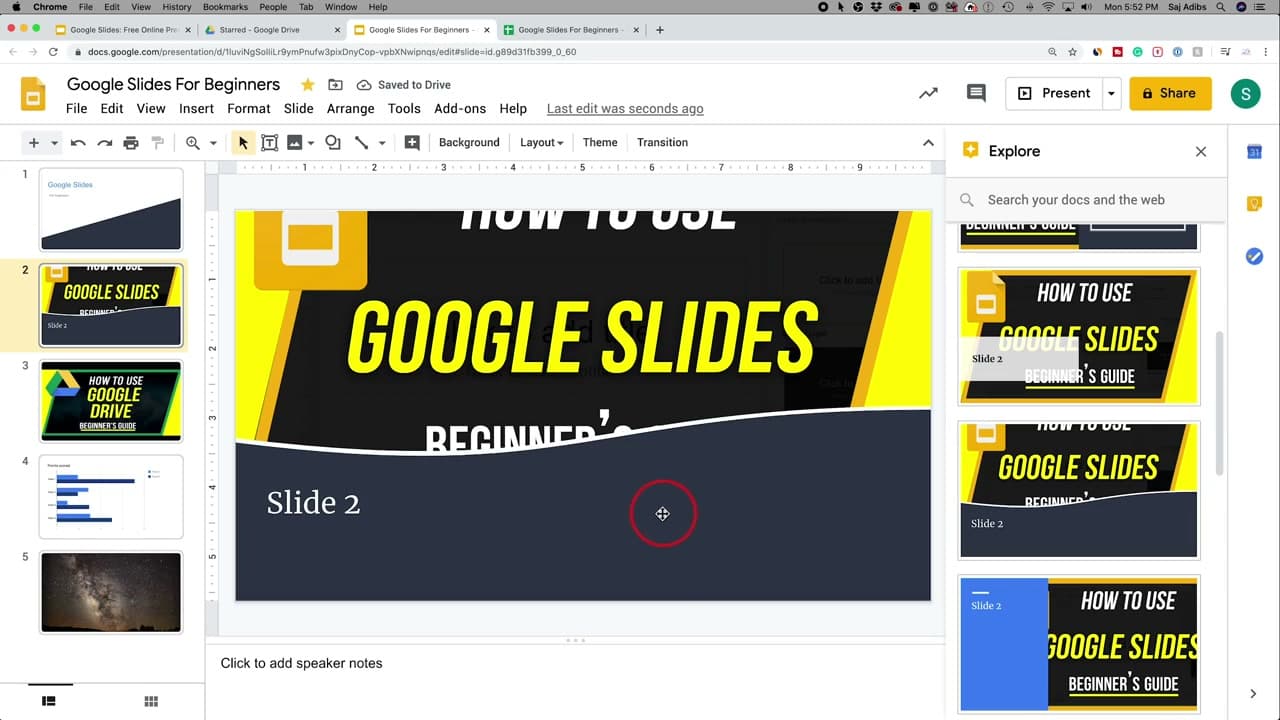Switch to filmstrip view icon

click(x=48, y=702)
